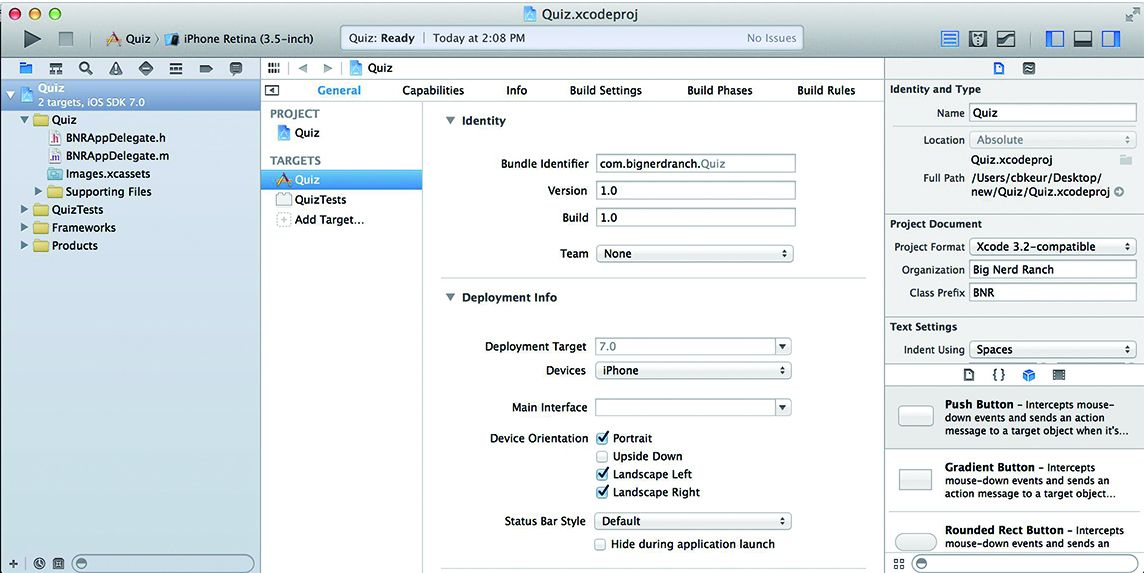Open Deployment Target version list
This screenshot has width=1145, height=573.
[783, 347]
